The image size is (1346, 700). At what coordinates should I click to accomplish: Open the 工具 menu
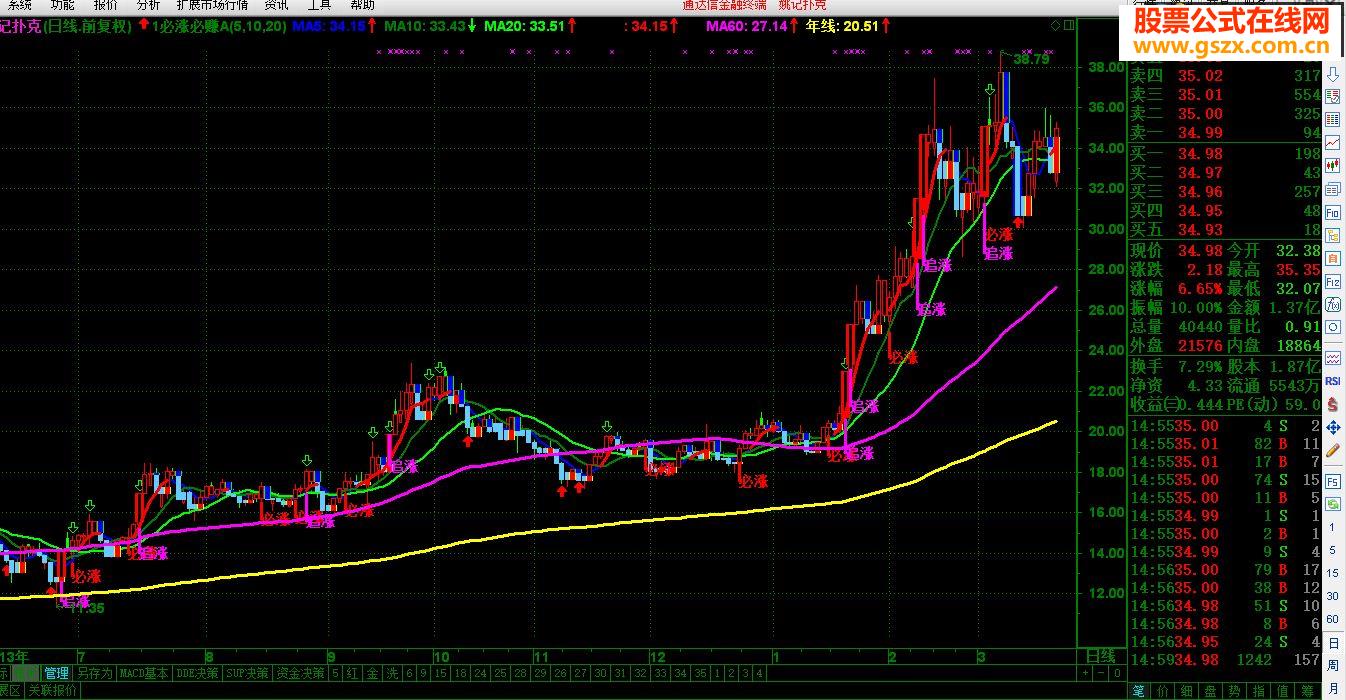(x=319, y=5)
